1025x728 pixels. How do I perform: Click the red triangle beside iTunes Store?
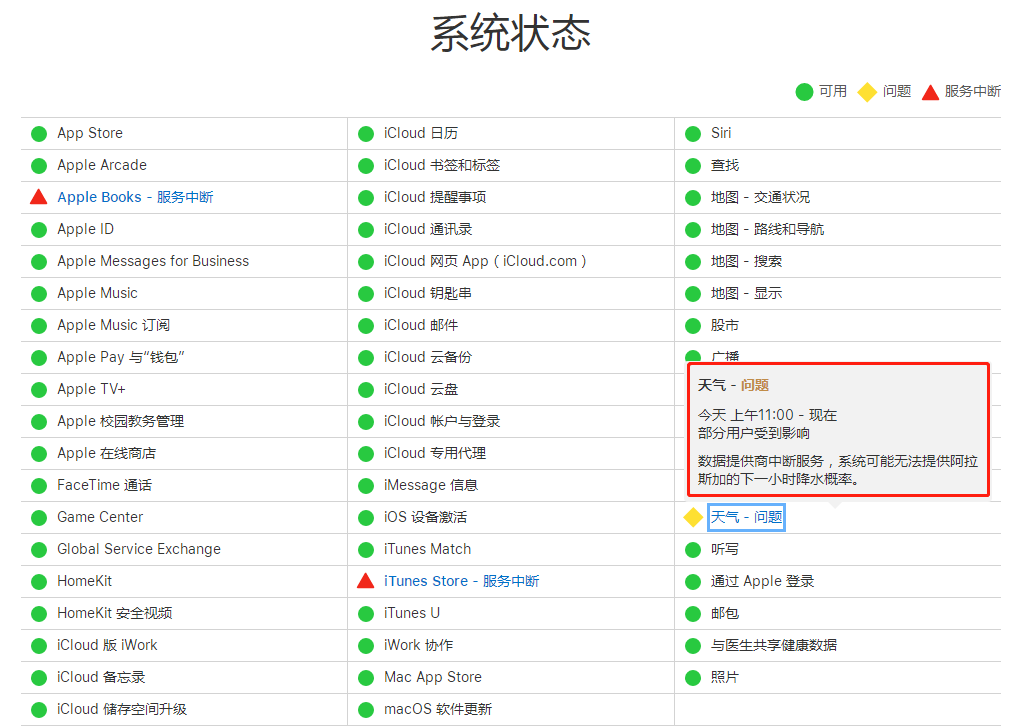[365, 580]
